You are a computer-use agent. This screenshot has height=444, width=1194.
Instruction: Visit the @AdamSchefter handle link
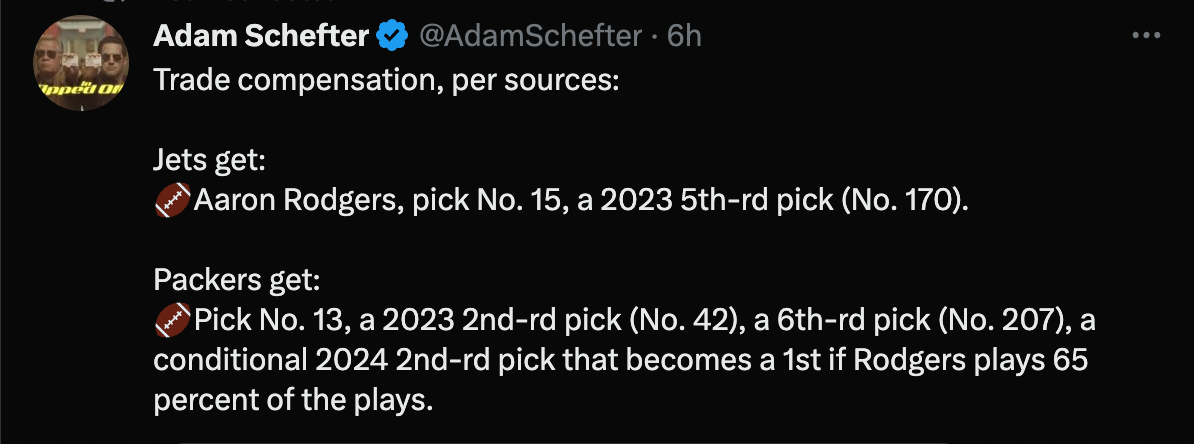[531, 36]
